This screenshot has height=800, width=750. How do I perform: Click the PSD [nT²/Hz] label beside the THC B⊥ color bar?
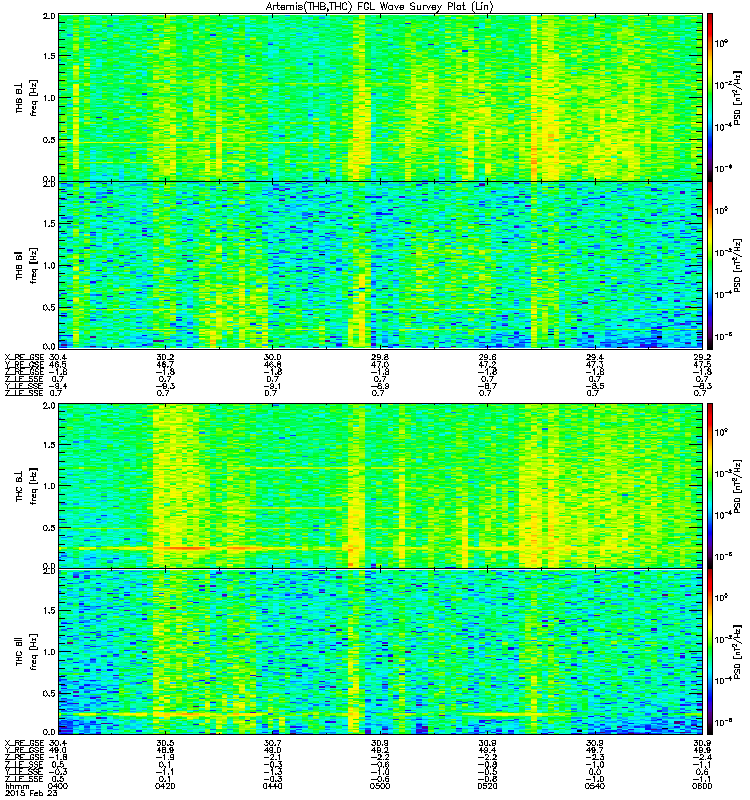(x=738, y=486)
